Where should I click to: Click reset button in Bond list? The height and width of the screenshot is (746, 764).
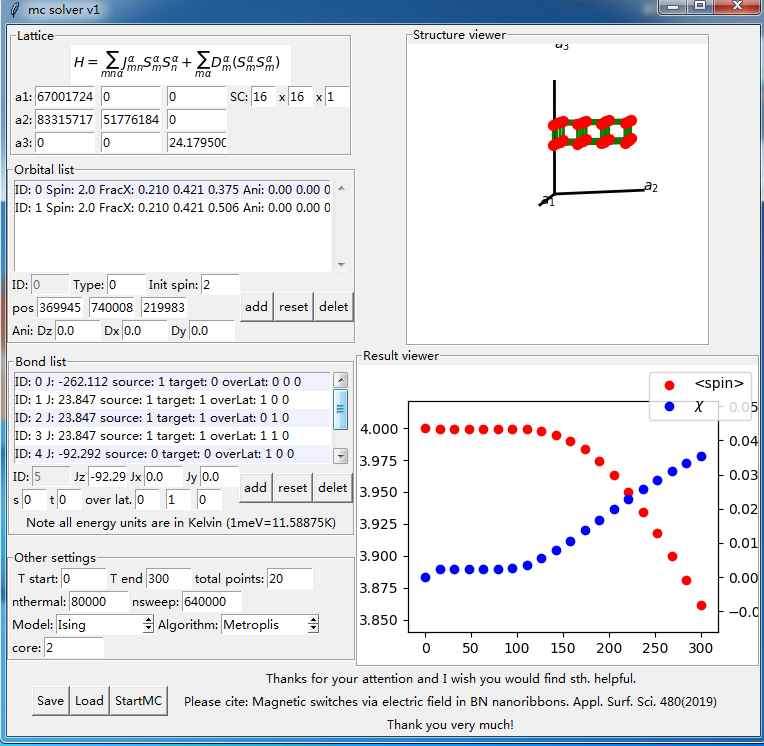pos(292,487)
